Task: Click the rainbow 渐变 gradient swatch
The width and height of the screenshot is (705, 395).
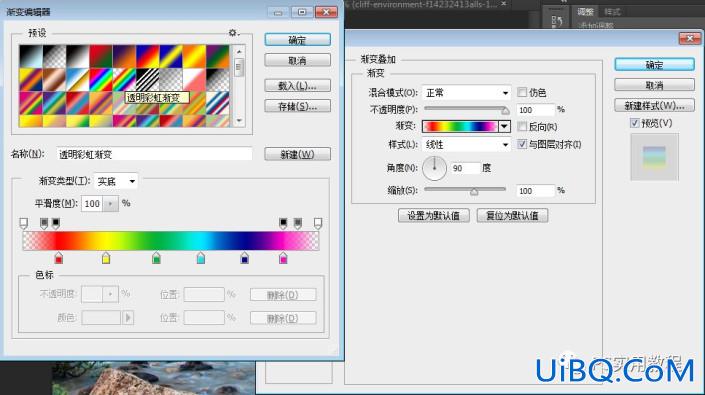Action: pos(460,127)
